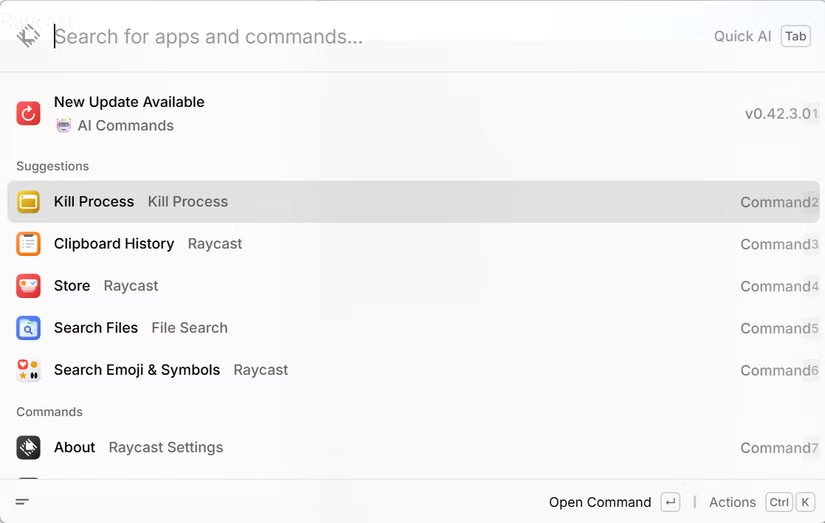Click the About Raycast Settings icon
The image size is (825, 523).
coord(28,448)
